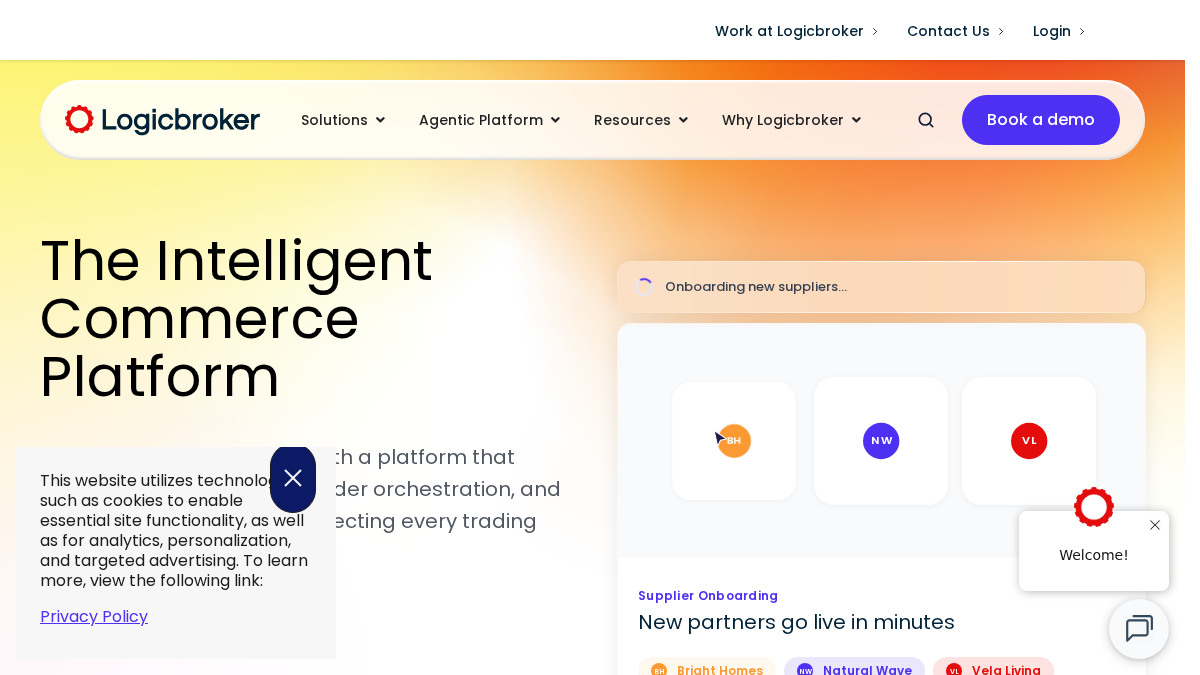Go to the Login page
Image resolution: width=1200 pixels, height=675 pixels.
tap(1059, 31)
